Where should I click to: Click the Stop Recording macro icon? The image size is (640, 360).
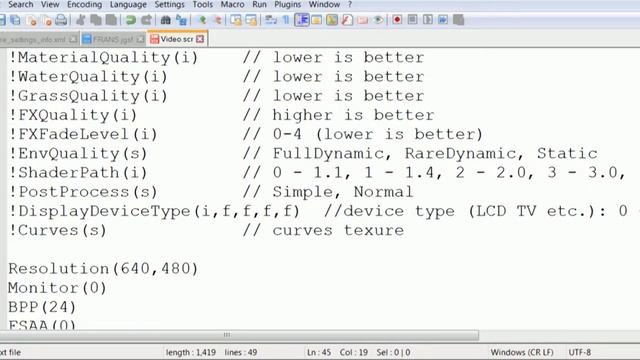(x=413, y=20)
